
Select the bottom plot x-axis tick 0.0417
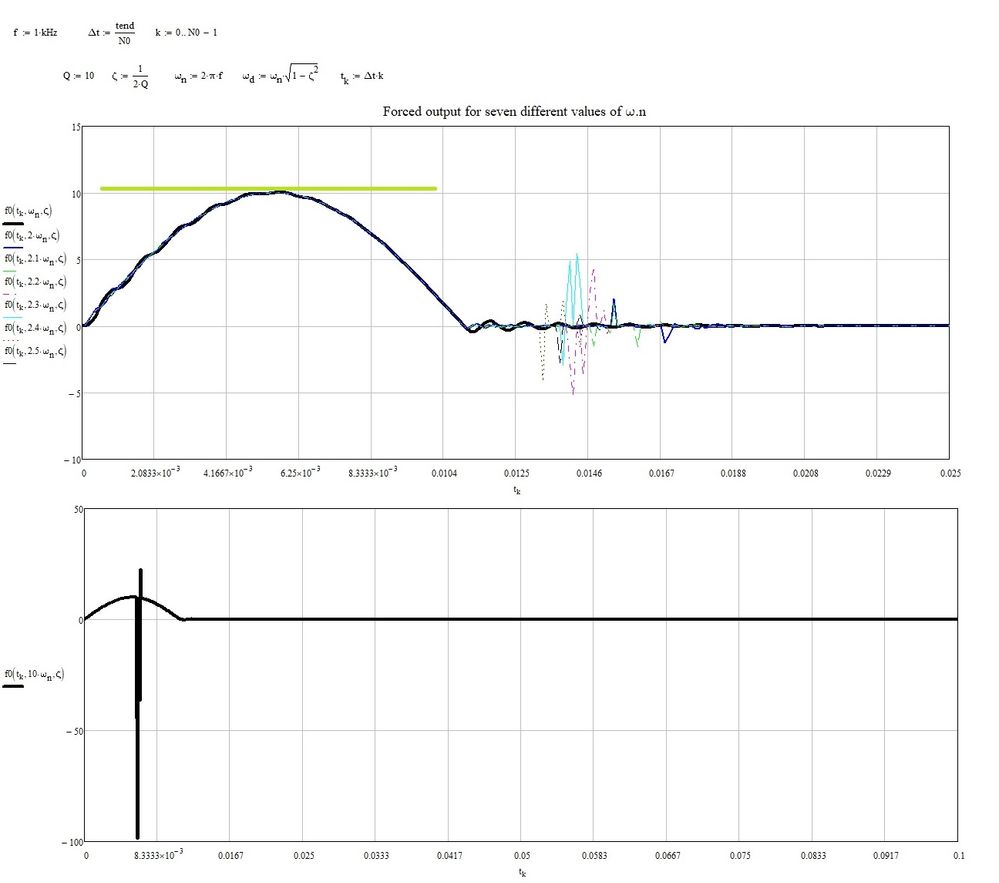(449, 856)
